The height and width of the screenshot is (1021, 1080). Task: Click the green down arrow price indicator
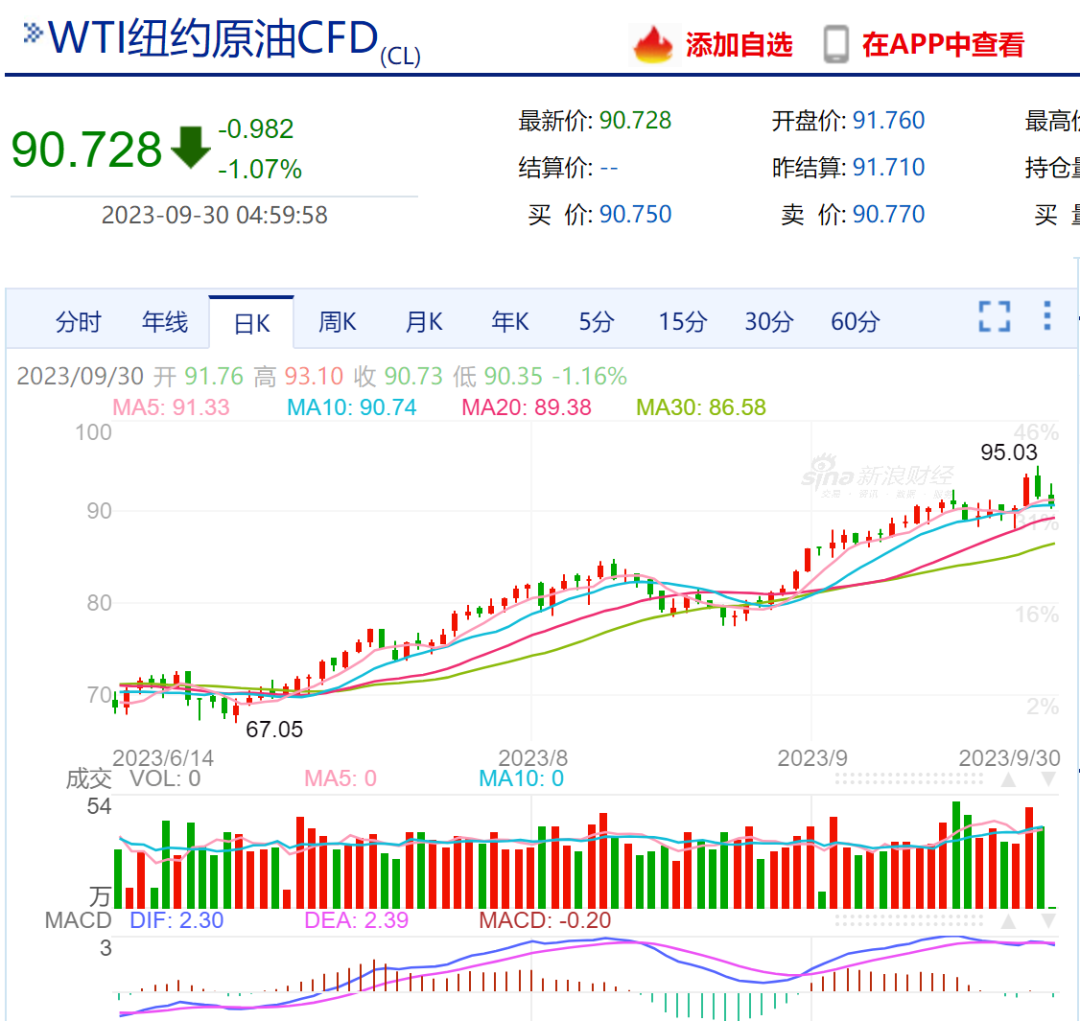(x=190, y=147)
